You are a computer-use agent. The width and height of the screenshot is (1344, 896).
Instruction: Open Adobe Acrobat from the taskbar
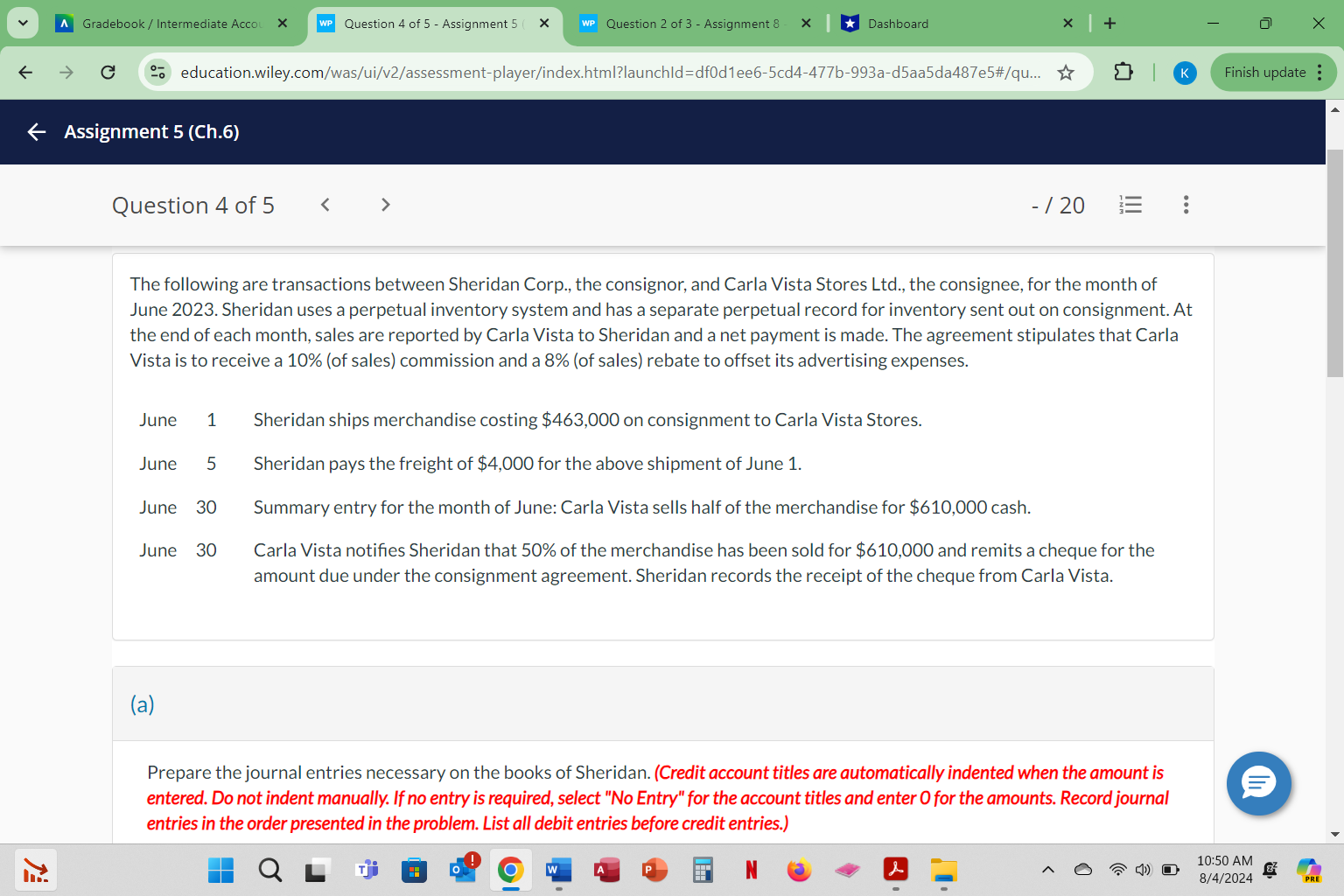(895, 870)
